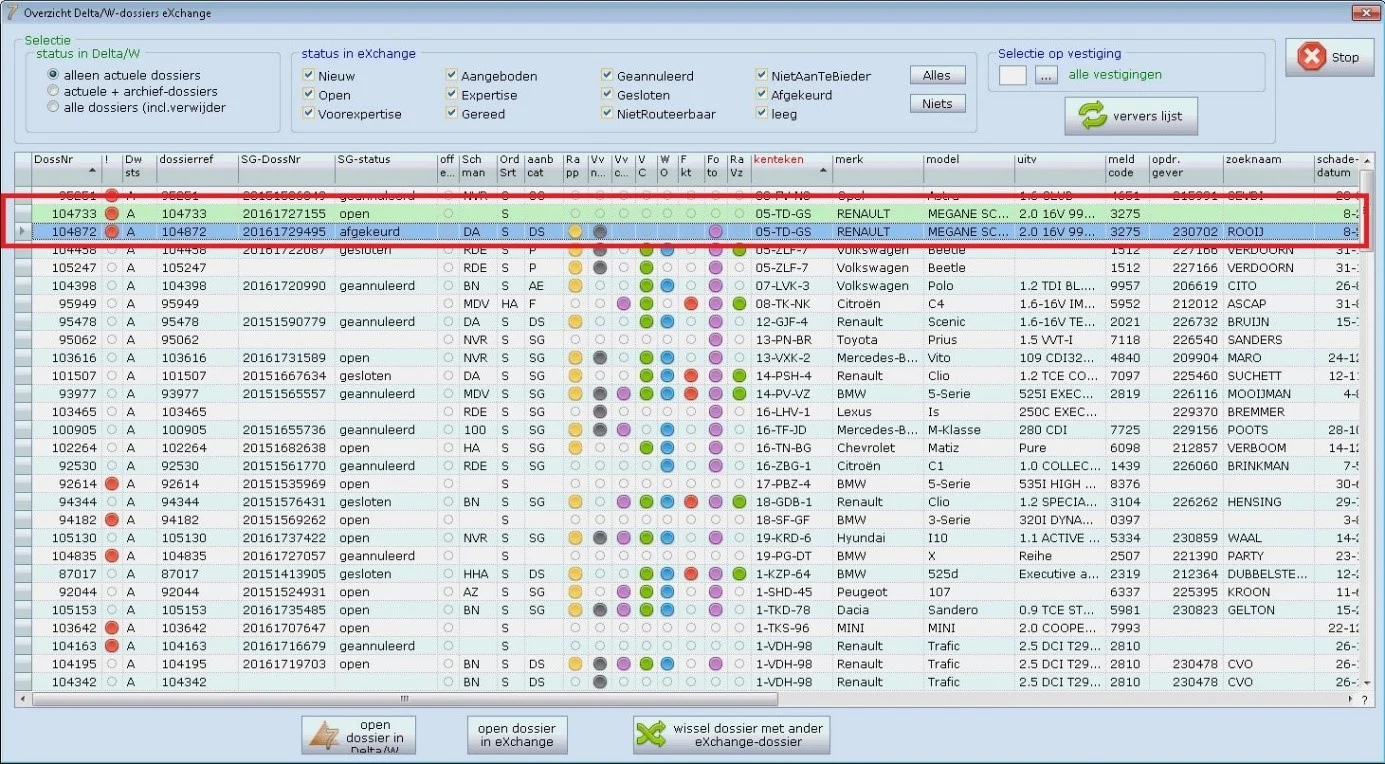Toggle the Afgekeurd checkbox
Image resolution: width=1385 pixels, height=764 pixels.
click(763, 95)
